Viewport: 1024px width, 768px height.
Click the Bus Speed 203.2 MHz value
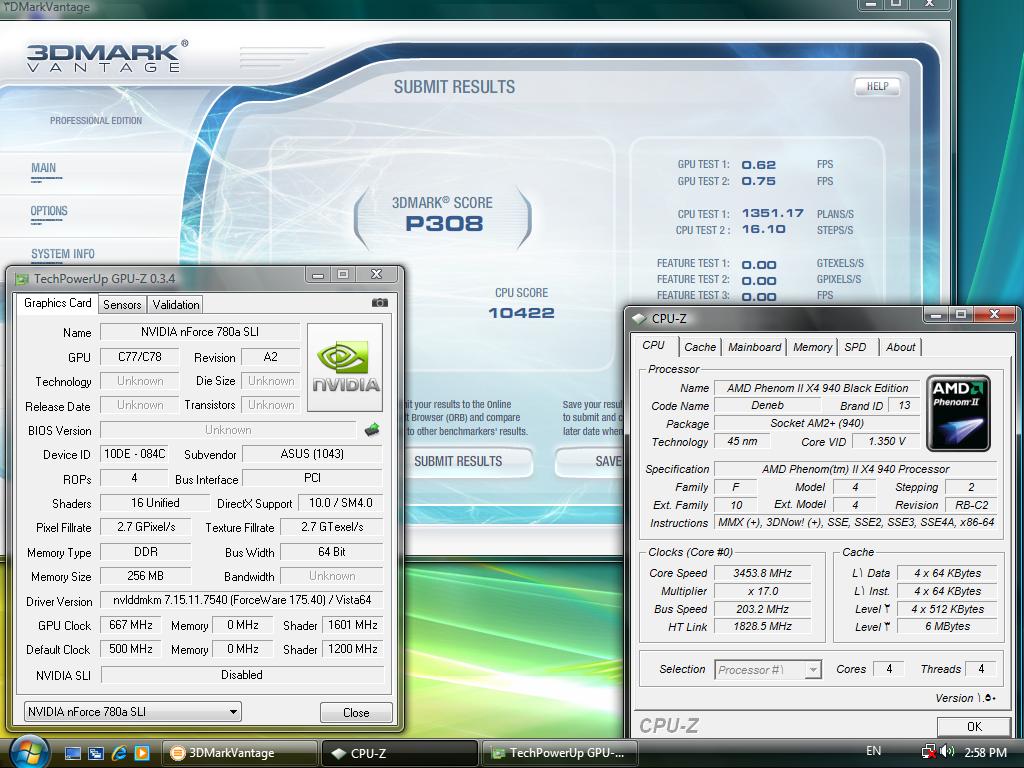pyautogui.click(x=762, y=609)
